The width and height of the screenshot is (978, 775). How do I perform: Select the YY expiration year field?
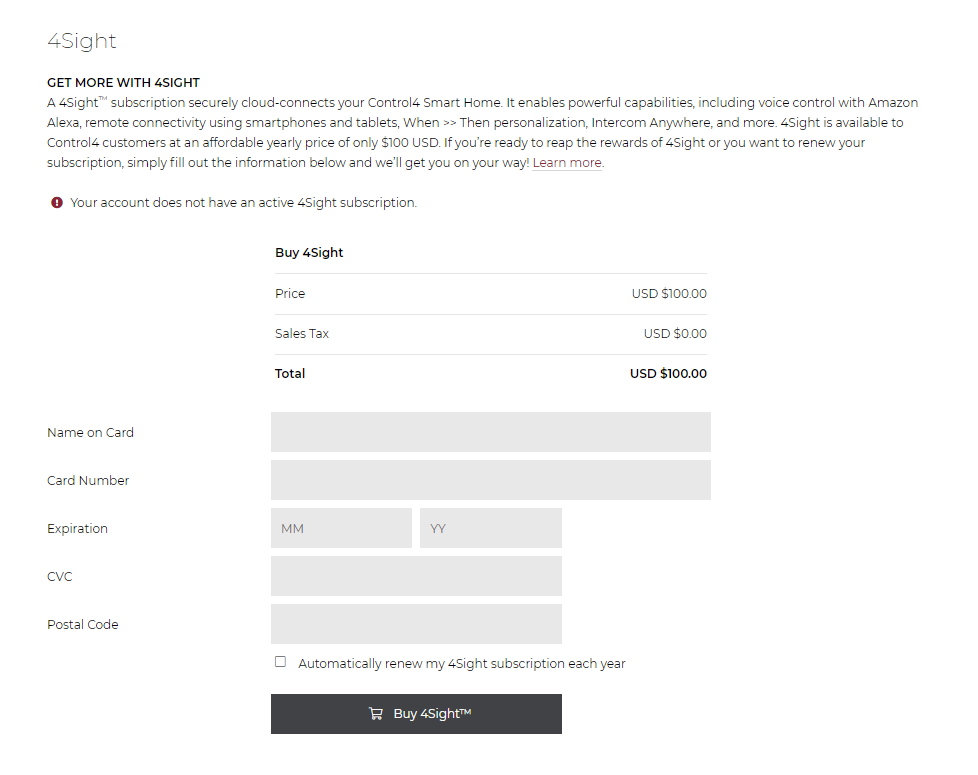(491, 528)
